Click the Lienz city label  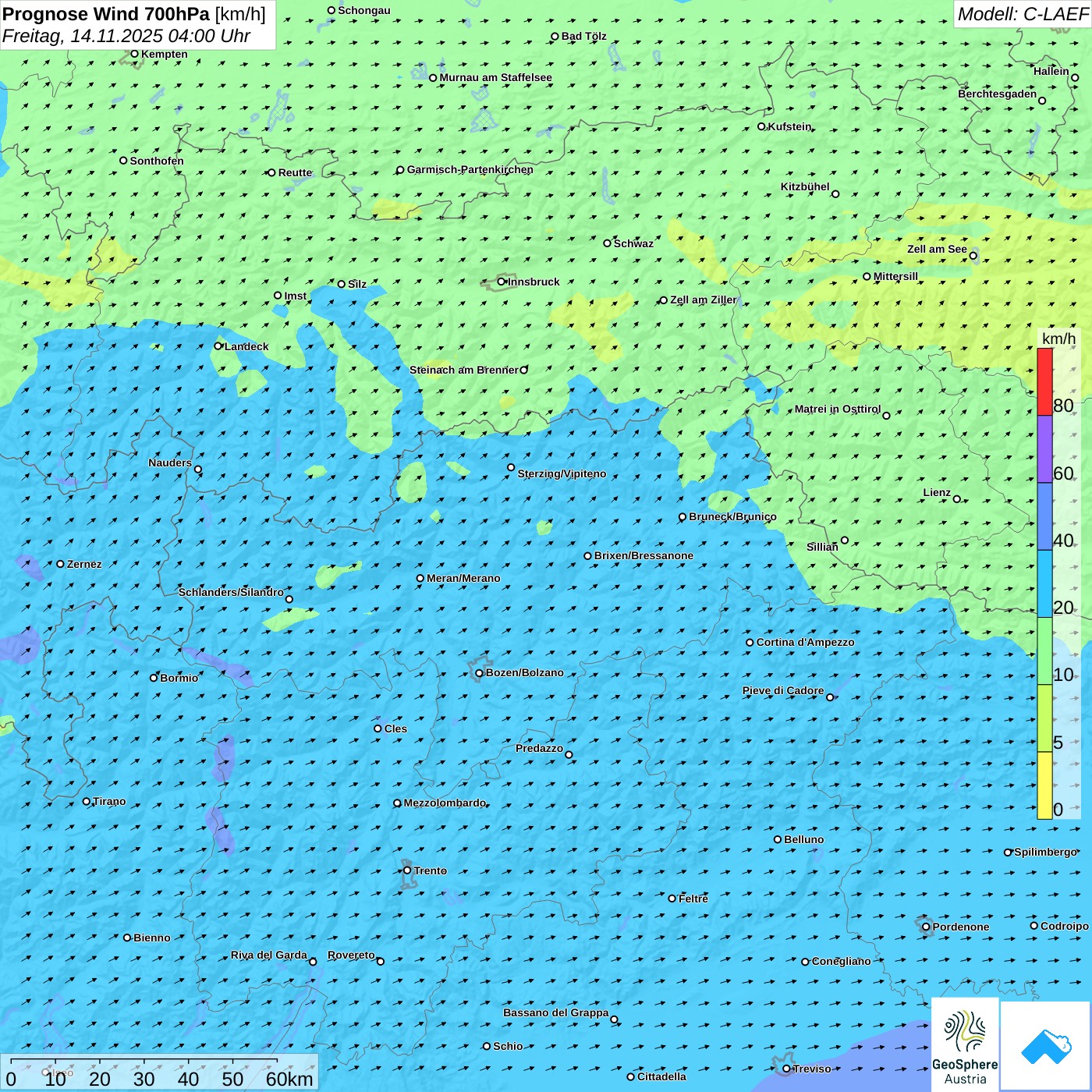click(937, 492)
